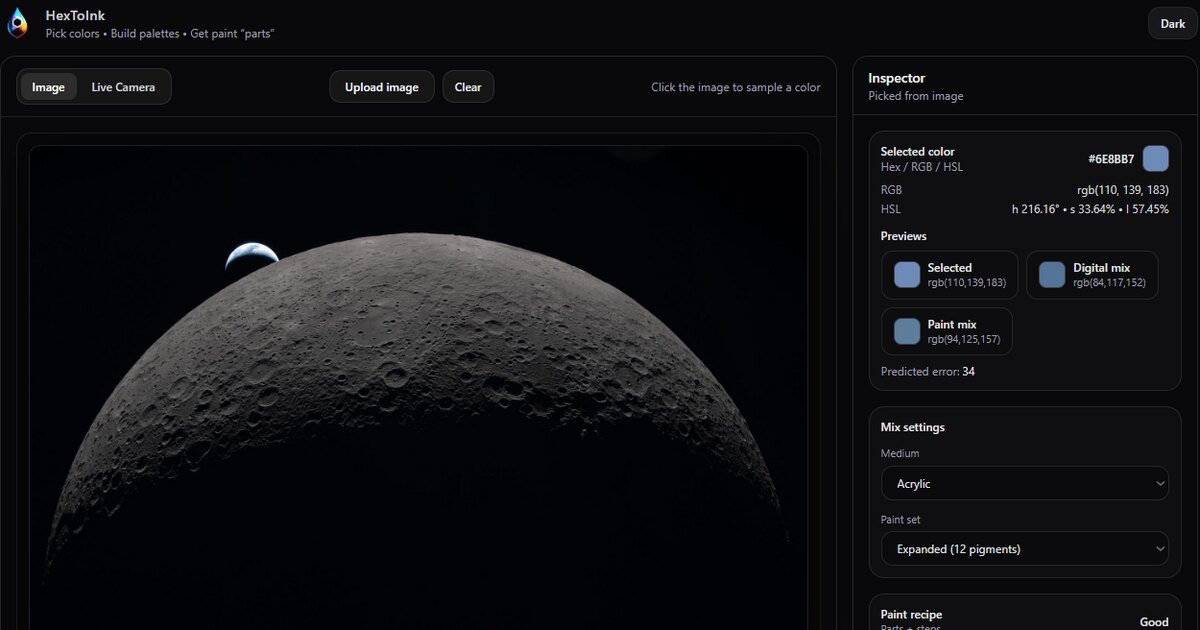The width and height of the screenshot is (1200, 630).
Task: Click the selected color swatch beside #6E8BB7
Action: 1155,159
